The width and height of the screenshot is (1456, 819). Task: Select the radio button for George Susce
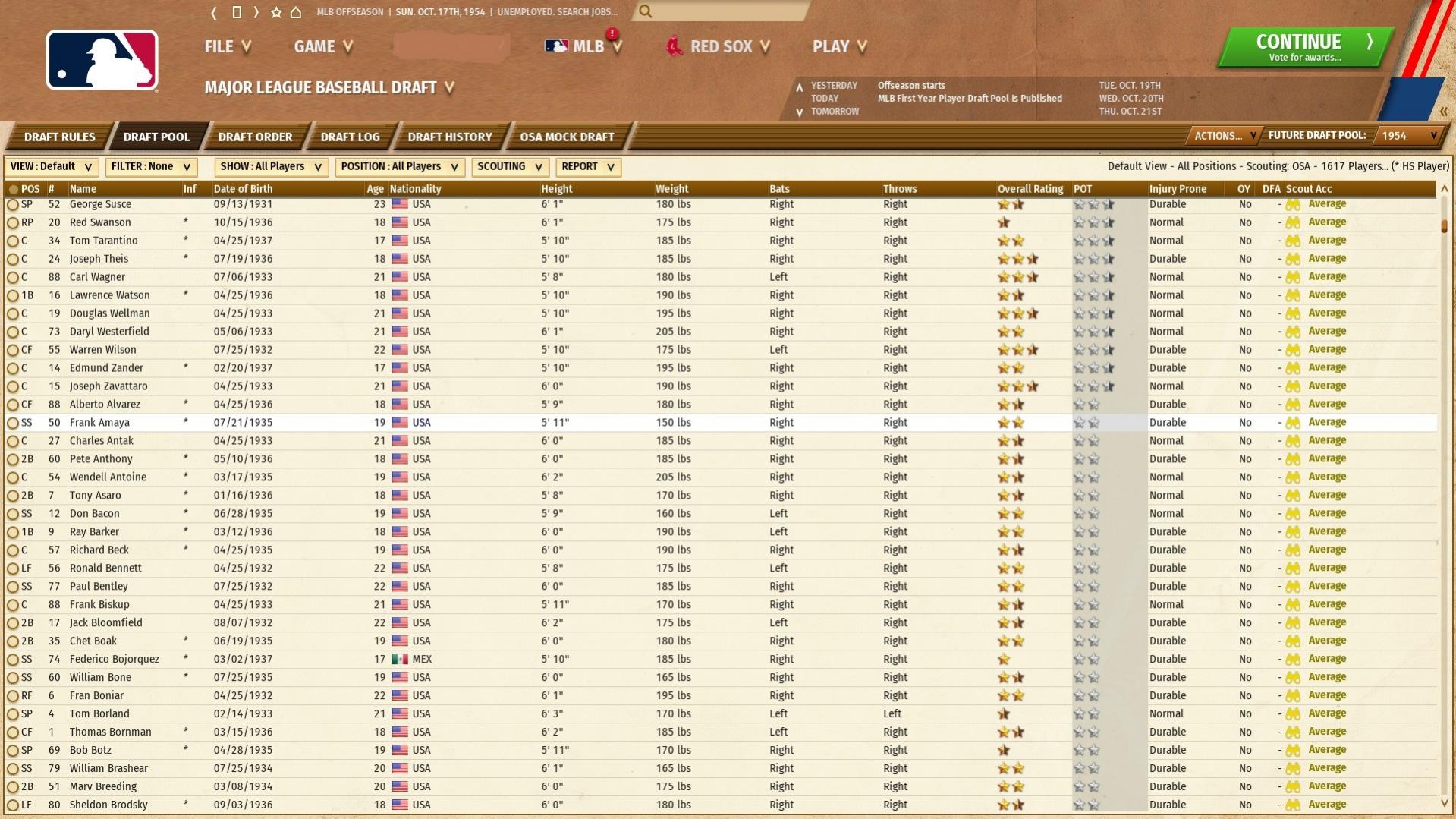tap(13, 205)
